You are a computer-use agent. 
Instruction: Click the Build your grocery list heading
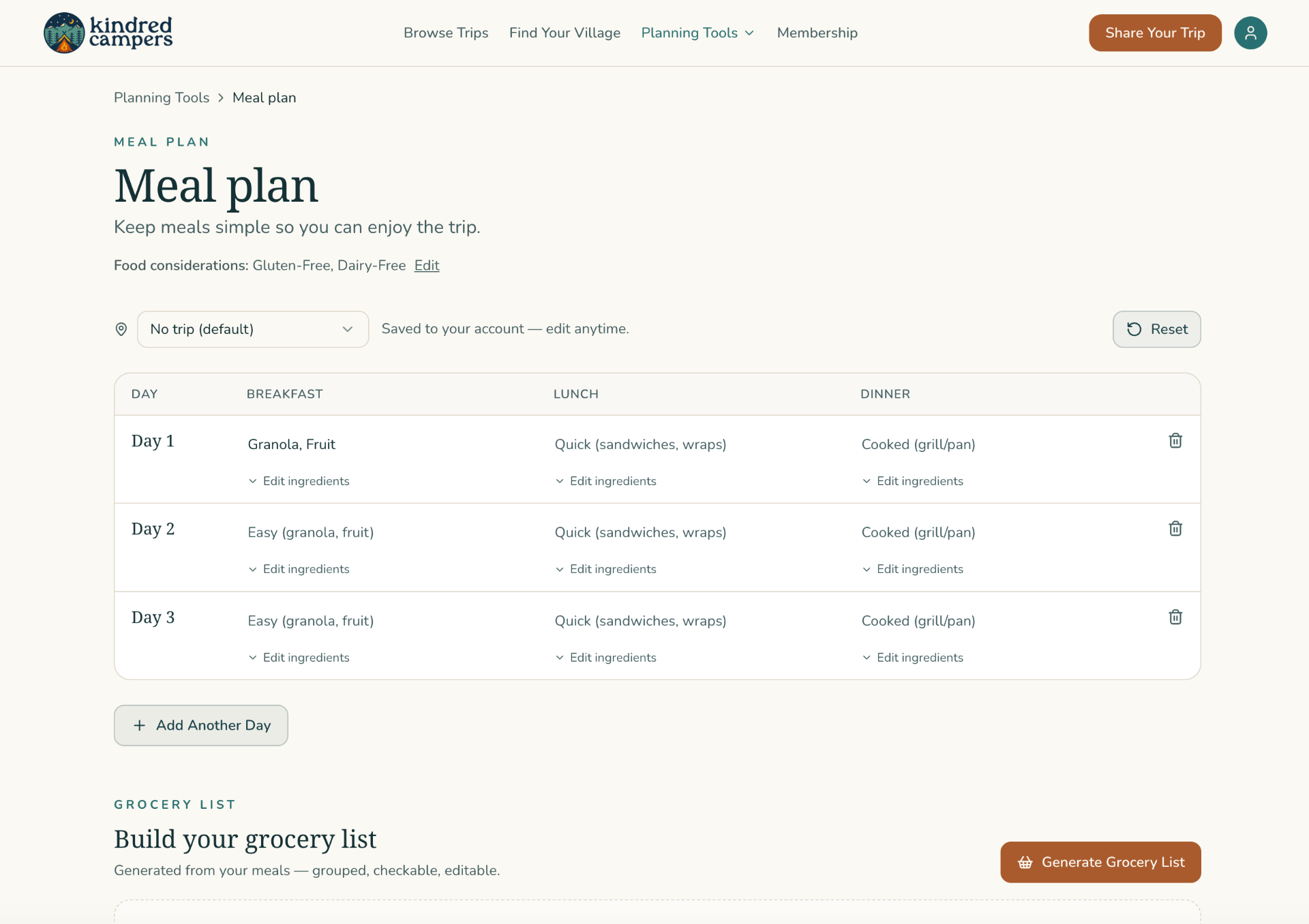(x=245, y=839)
